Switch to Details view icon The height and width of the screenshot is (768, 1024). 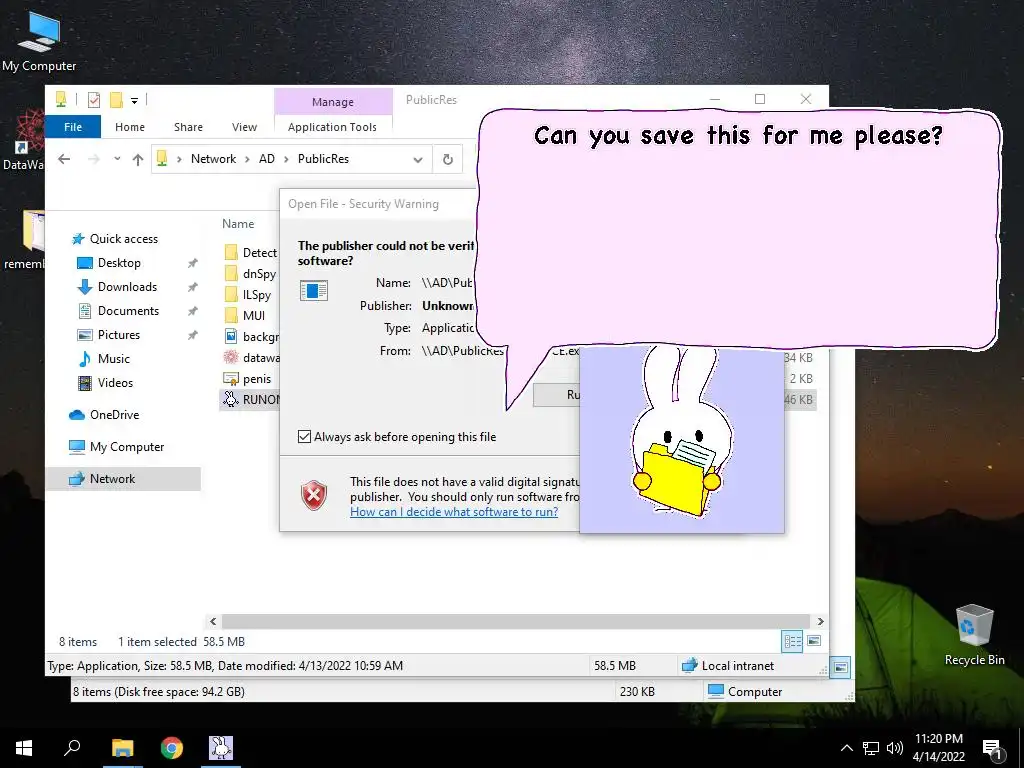click(792, 641)
